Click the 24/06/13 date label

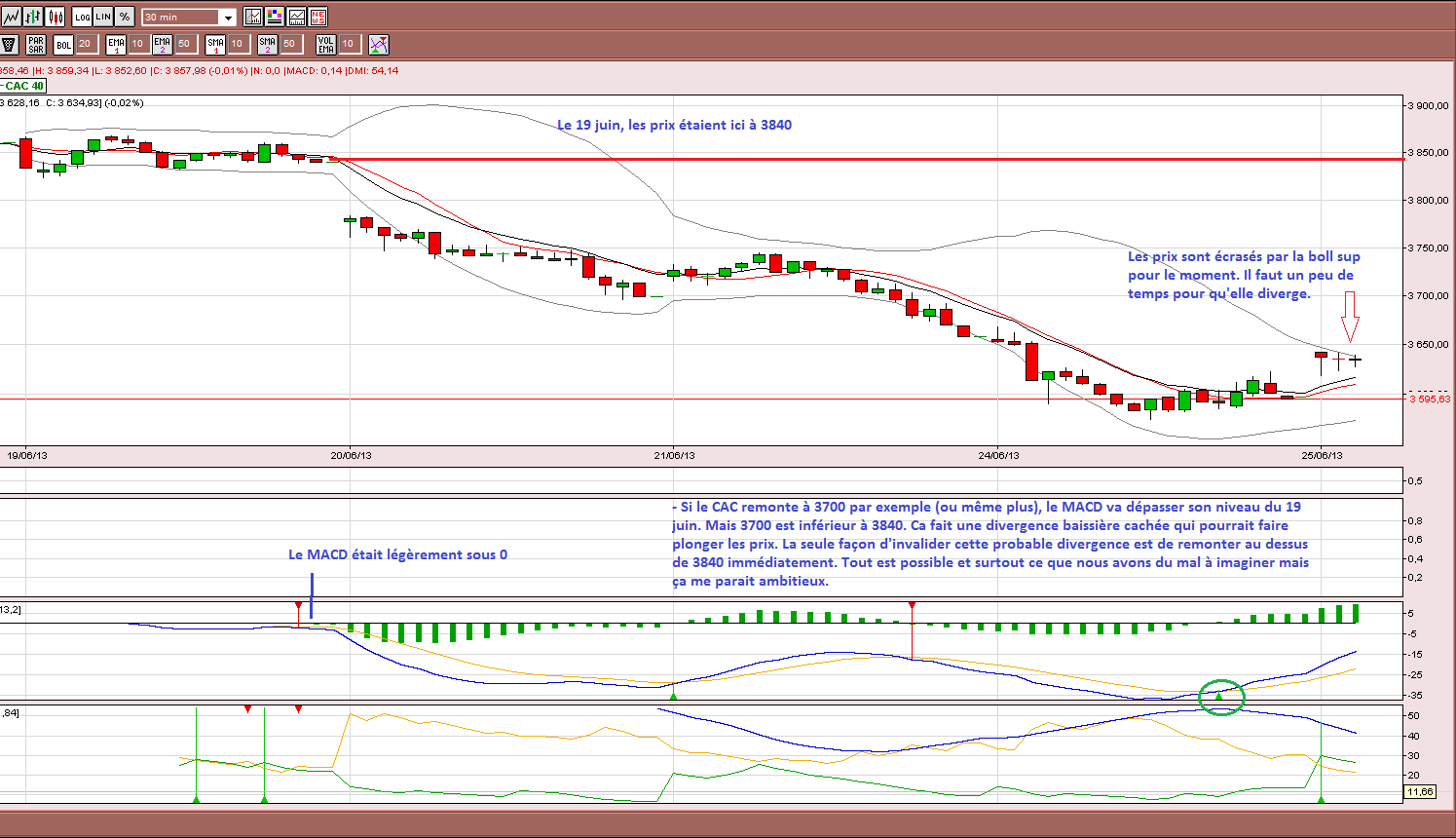pos(998,455)
